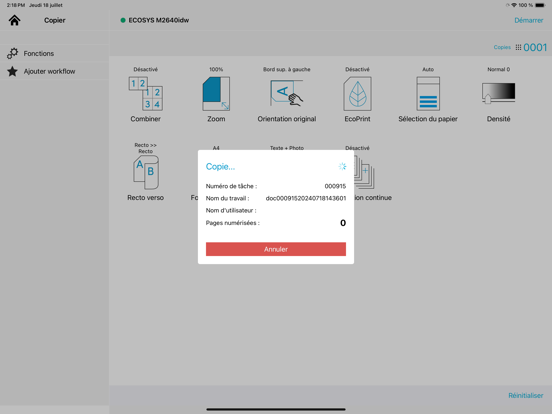Go to the home screen icon

14,20
